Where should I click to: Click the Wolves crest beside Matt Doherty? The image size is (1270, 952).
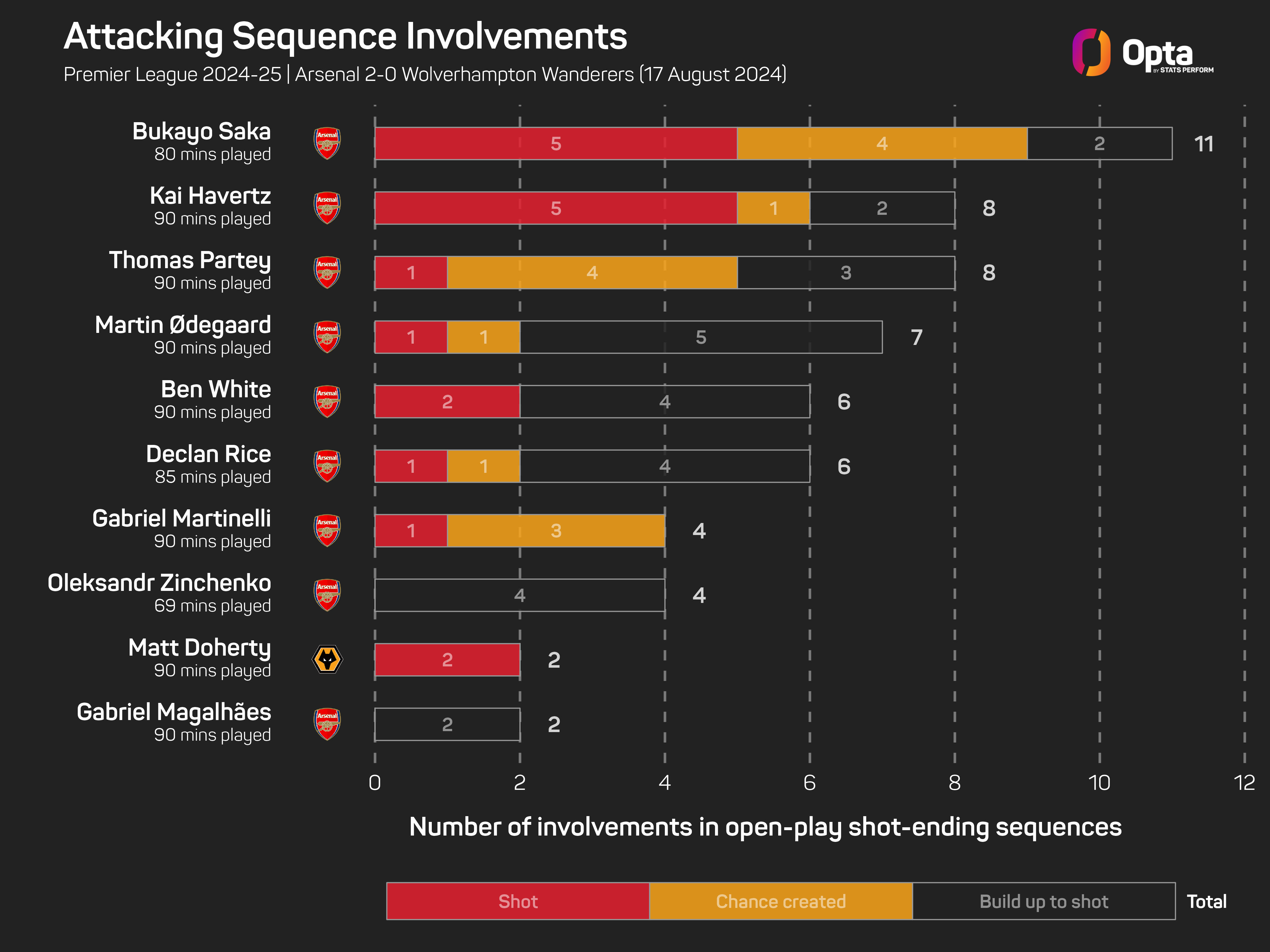click(327, 659)
